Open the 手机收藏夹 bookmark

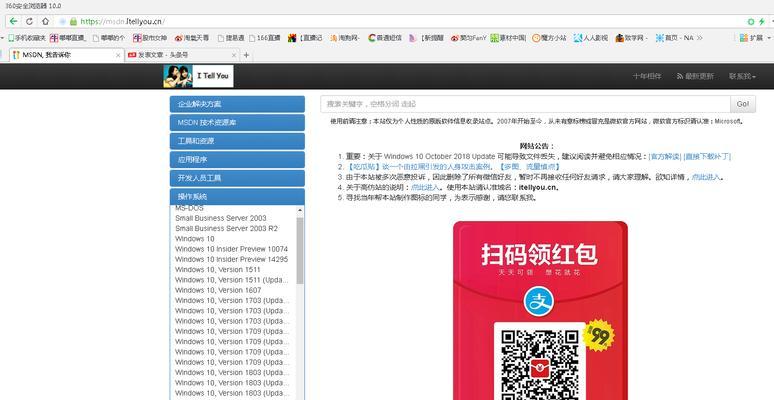27,38
